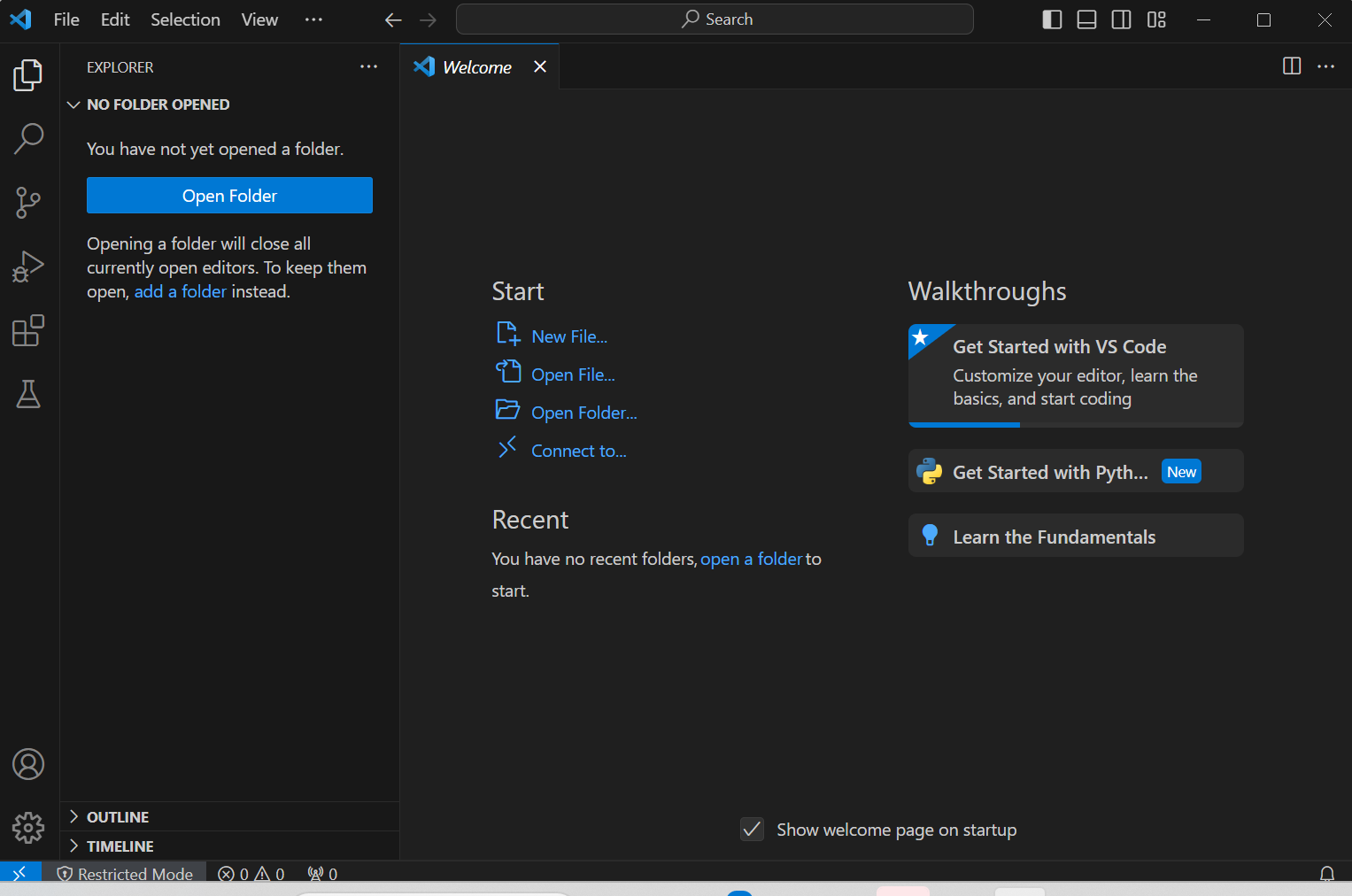
Task: Click the Search command center field
Action: [x=715, y=19]
